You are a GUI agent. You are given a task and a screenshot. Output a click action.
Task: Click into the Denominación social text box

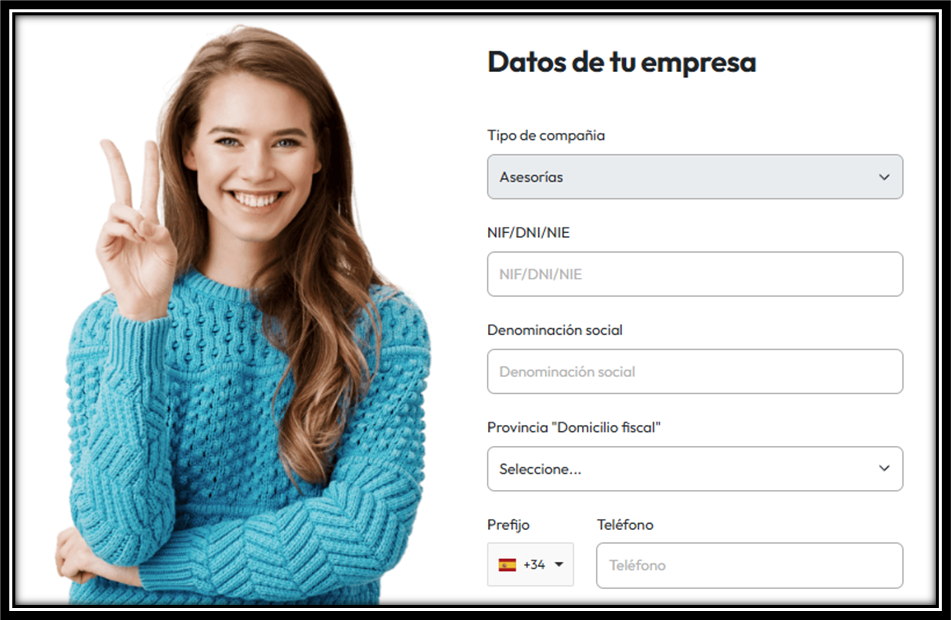pos(695,371)
